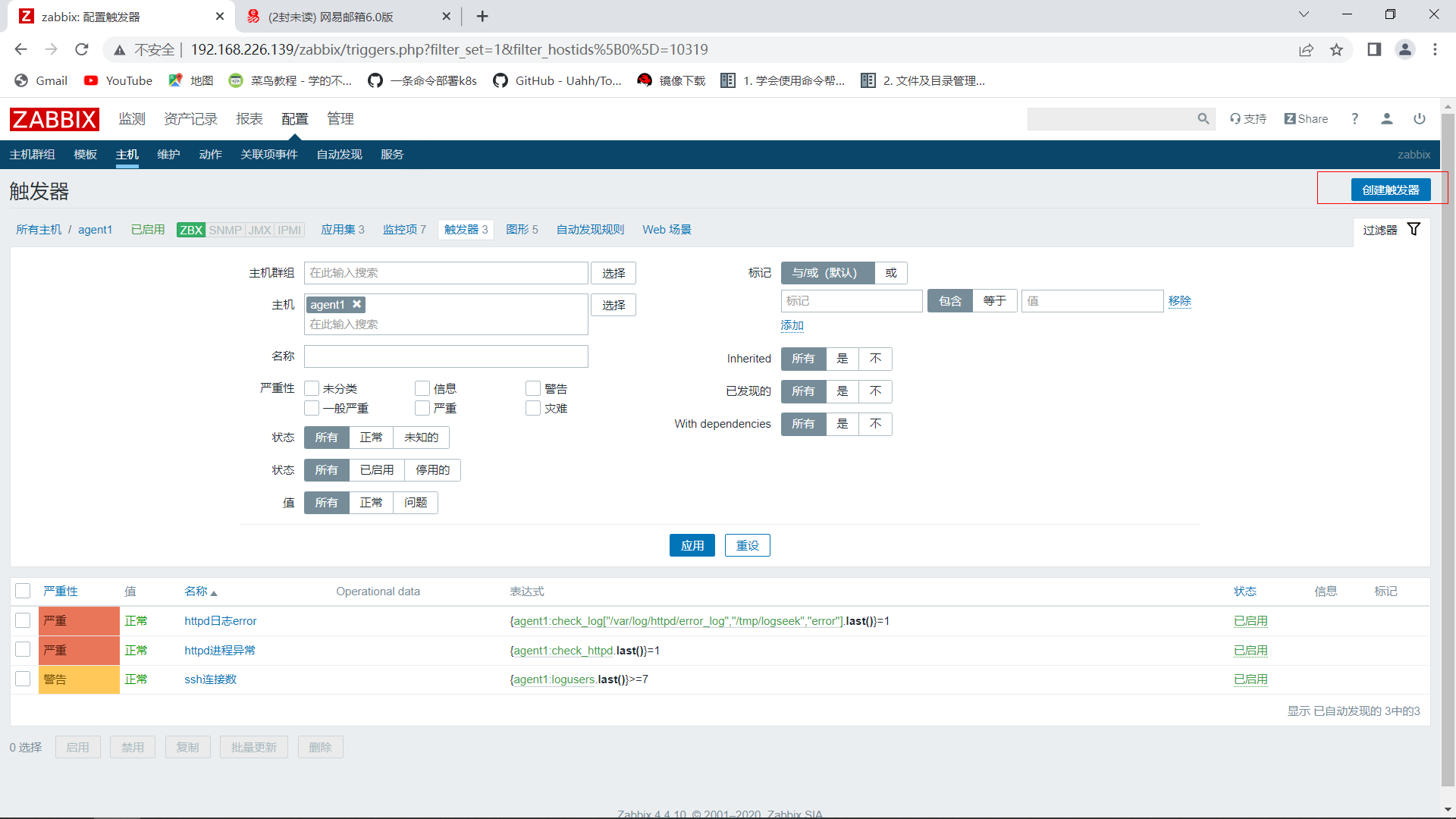Open the 监测 top menu
1456x819 pixels.
[131, 119]
